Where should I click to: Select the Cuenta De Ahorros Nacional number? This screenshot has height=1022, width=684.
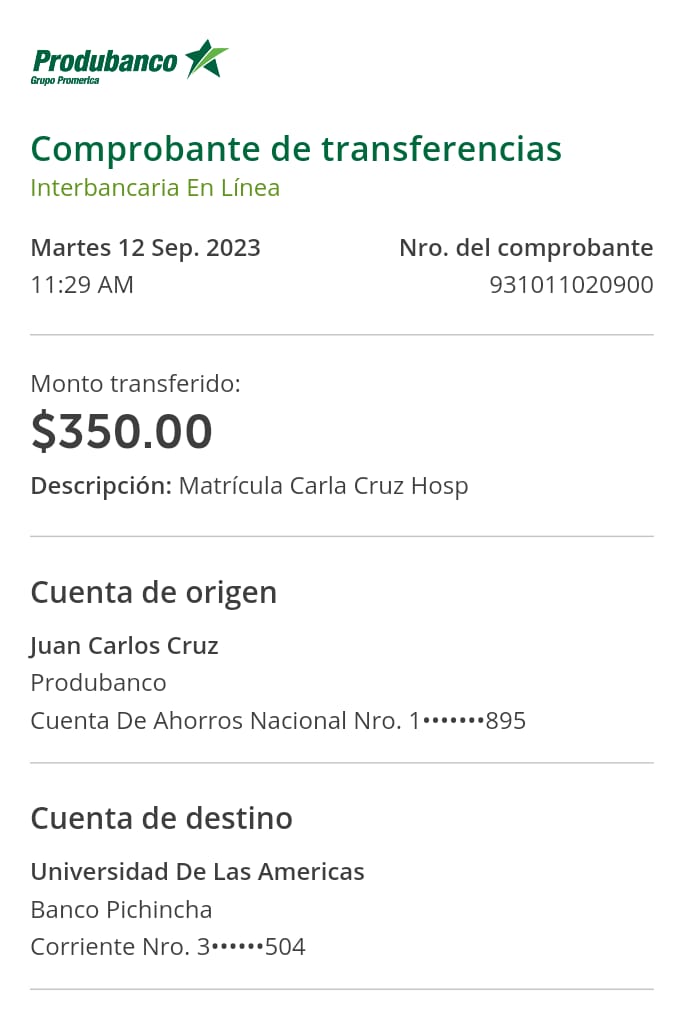[278, 720]
